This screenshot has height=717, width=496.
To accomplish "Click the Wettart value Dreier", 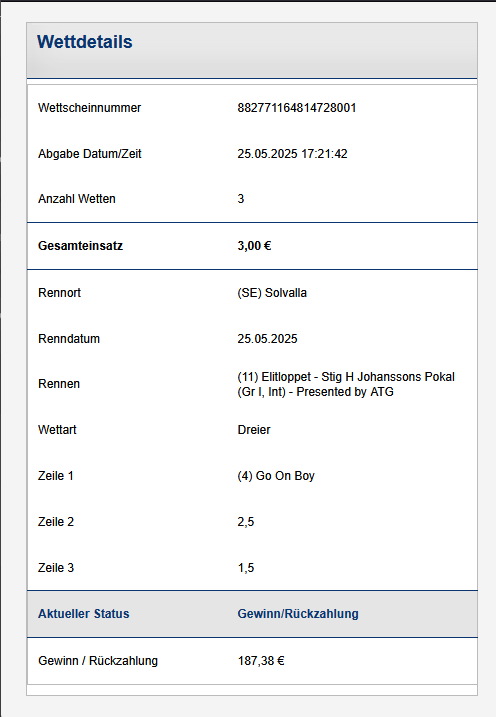I will tap(254, 430).
